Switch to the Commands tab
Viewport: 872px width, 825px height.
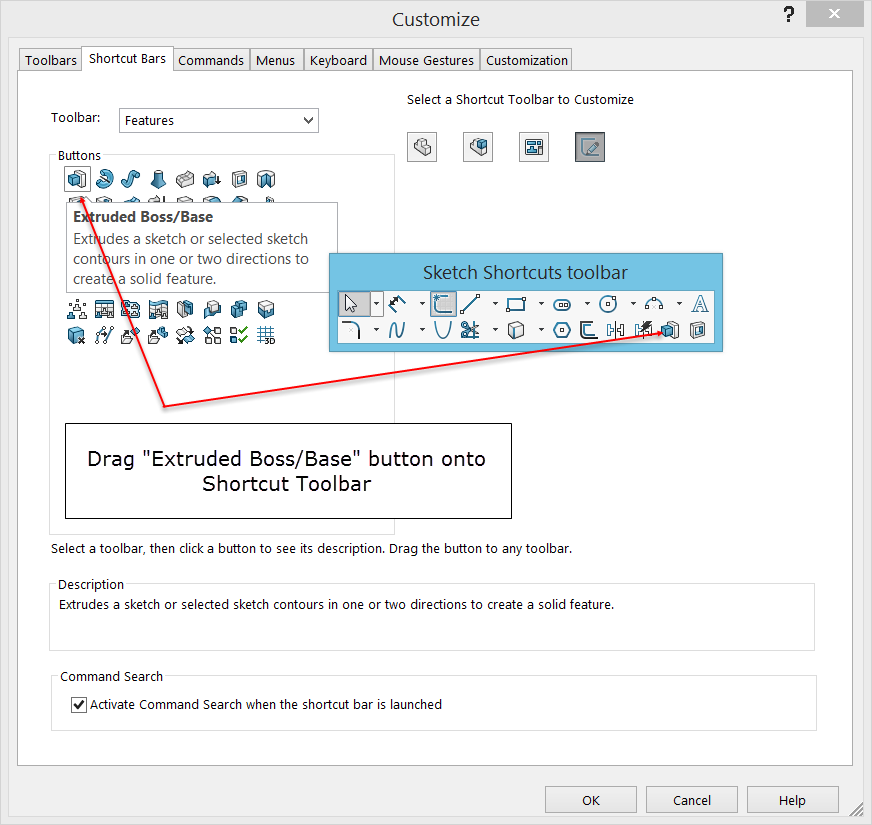click(211, 60)
